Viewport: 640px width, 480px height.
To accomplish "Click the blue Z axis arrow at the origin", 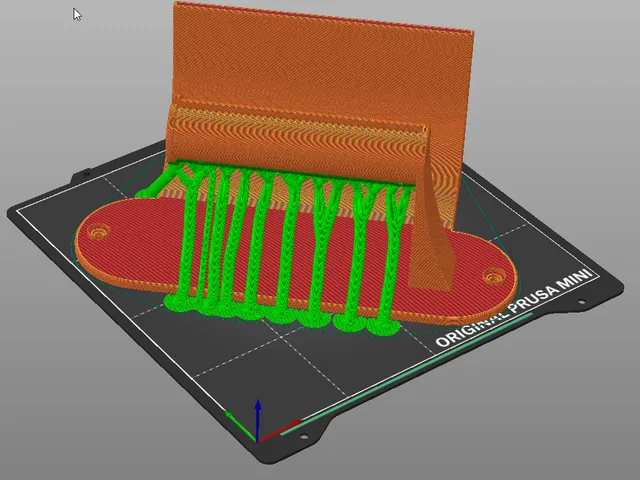I will [x=258, y=420].
